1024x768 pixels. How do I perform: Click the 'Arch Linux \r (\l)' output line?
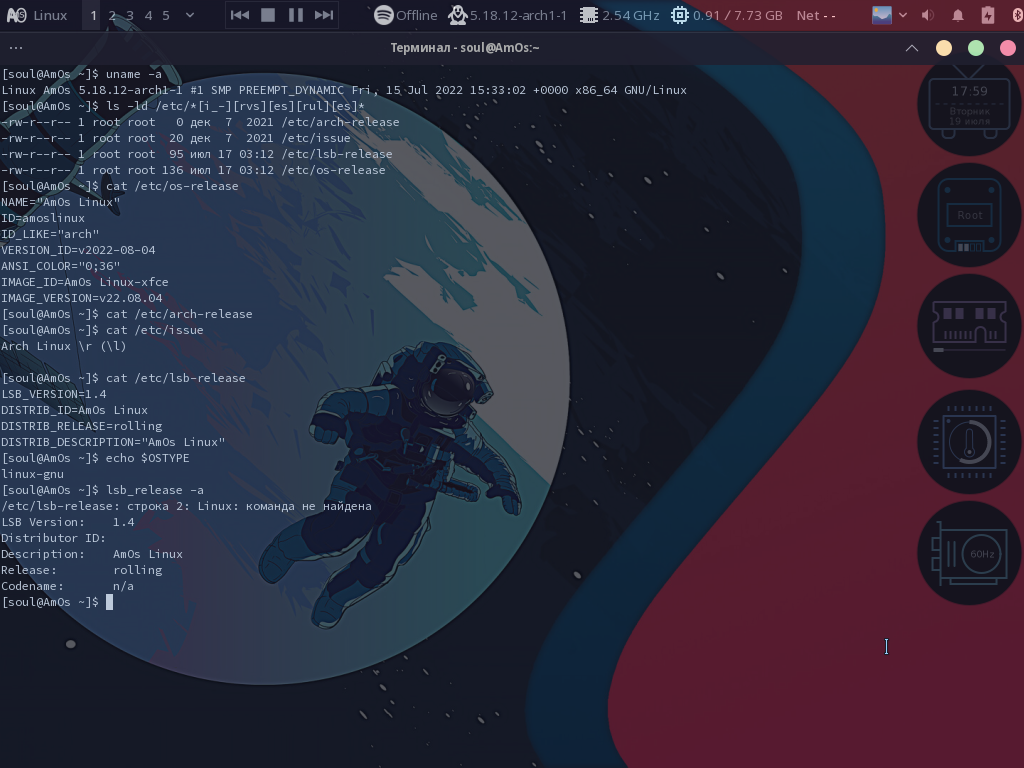pyautogui.click(x=64, y=346)
